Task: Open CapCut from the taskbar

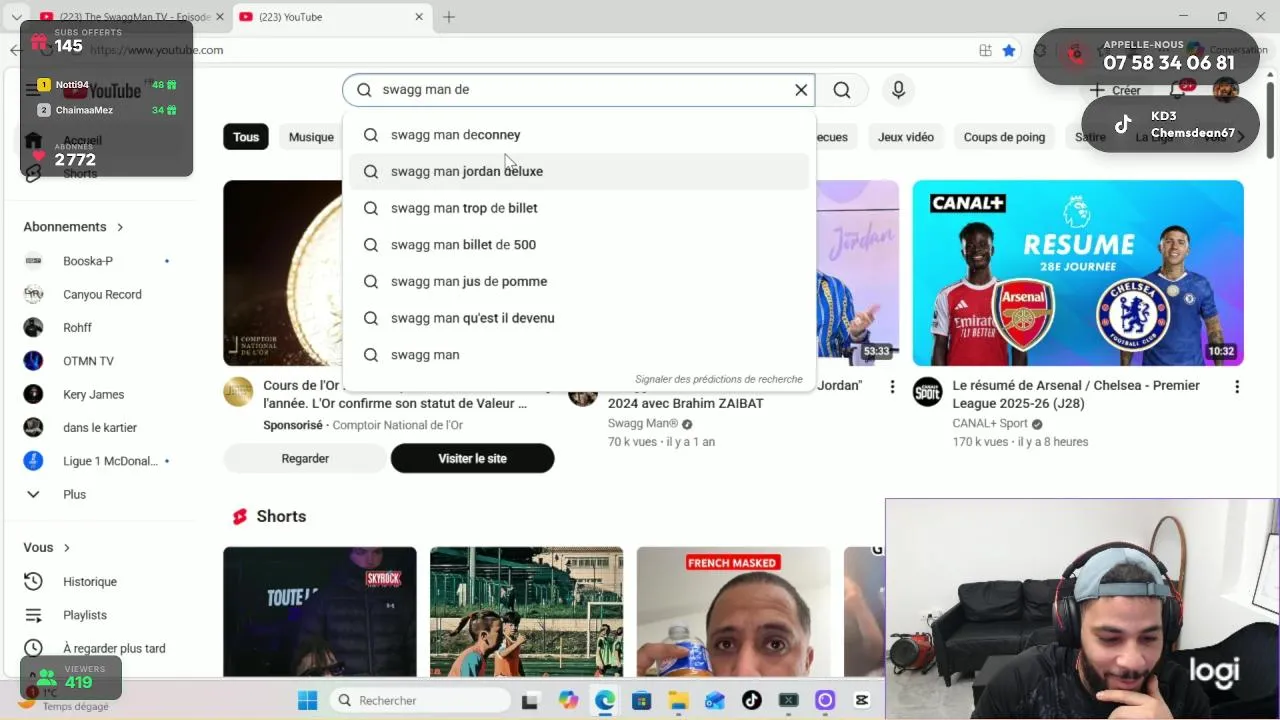Action: coord(862,700)
